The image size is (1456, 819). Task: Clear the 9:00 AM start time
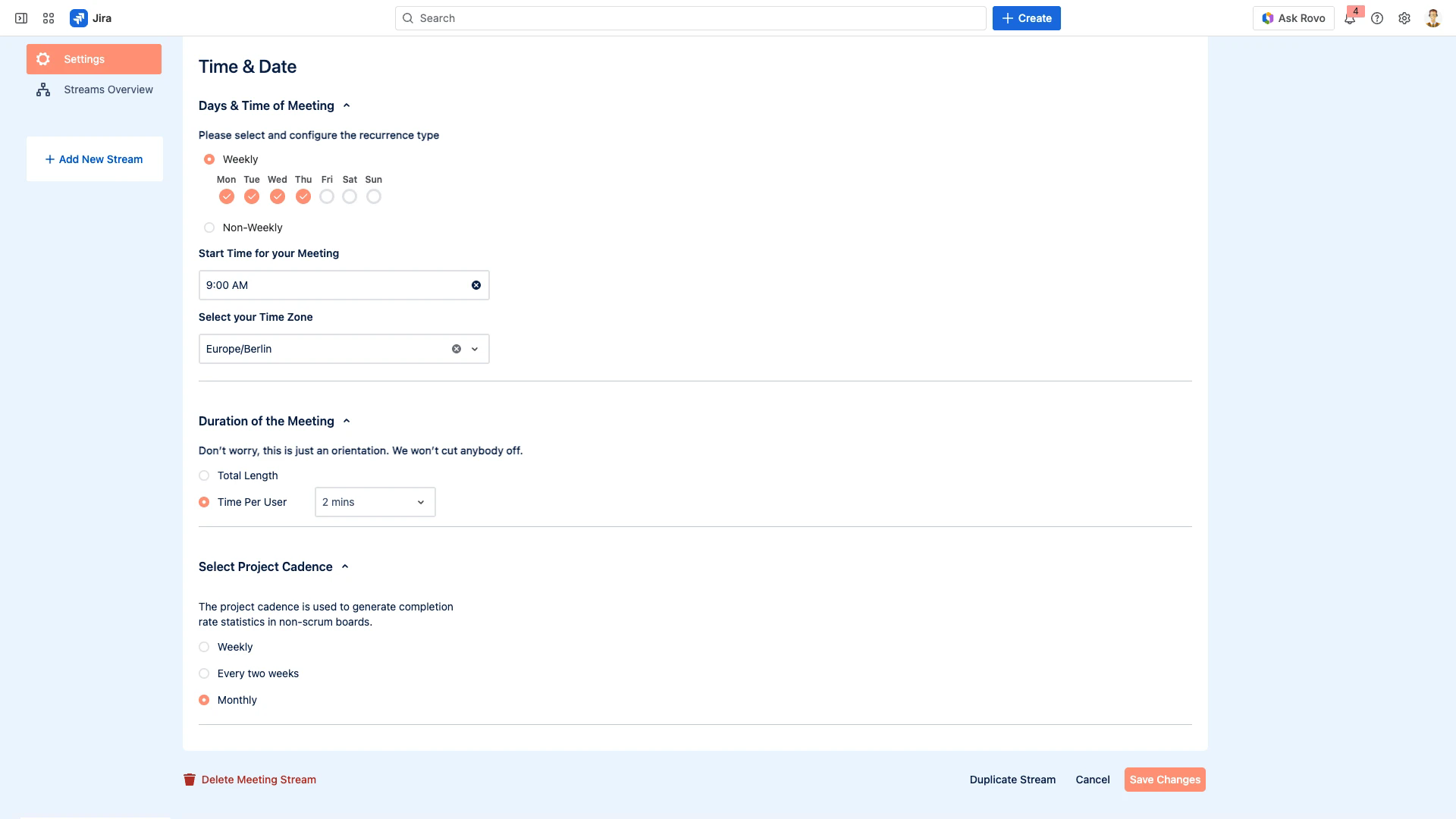click(476, 284)
